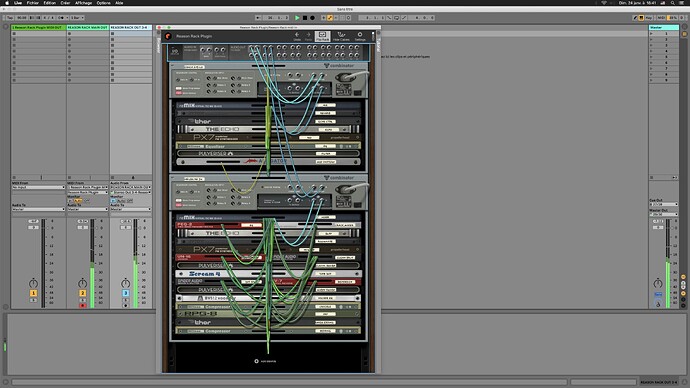Viewport: 690px width, 388px height.
Task: Set track 2 monitor to Auto
Action: pos(78,201)
